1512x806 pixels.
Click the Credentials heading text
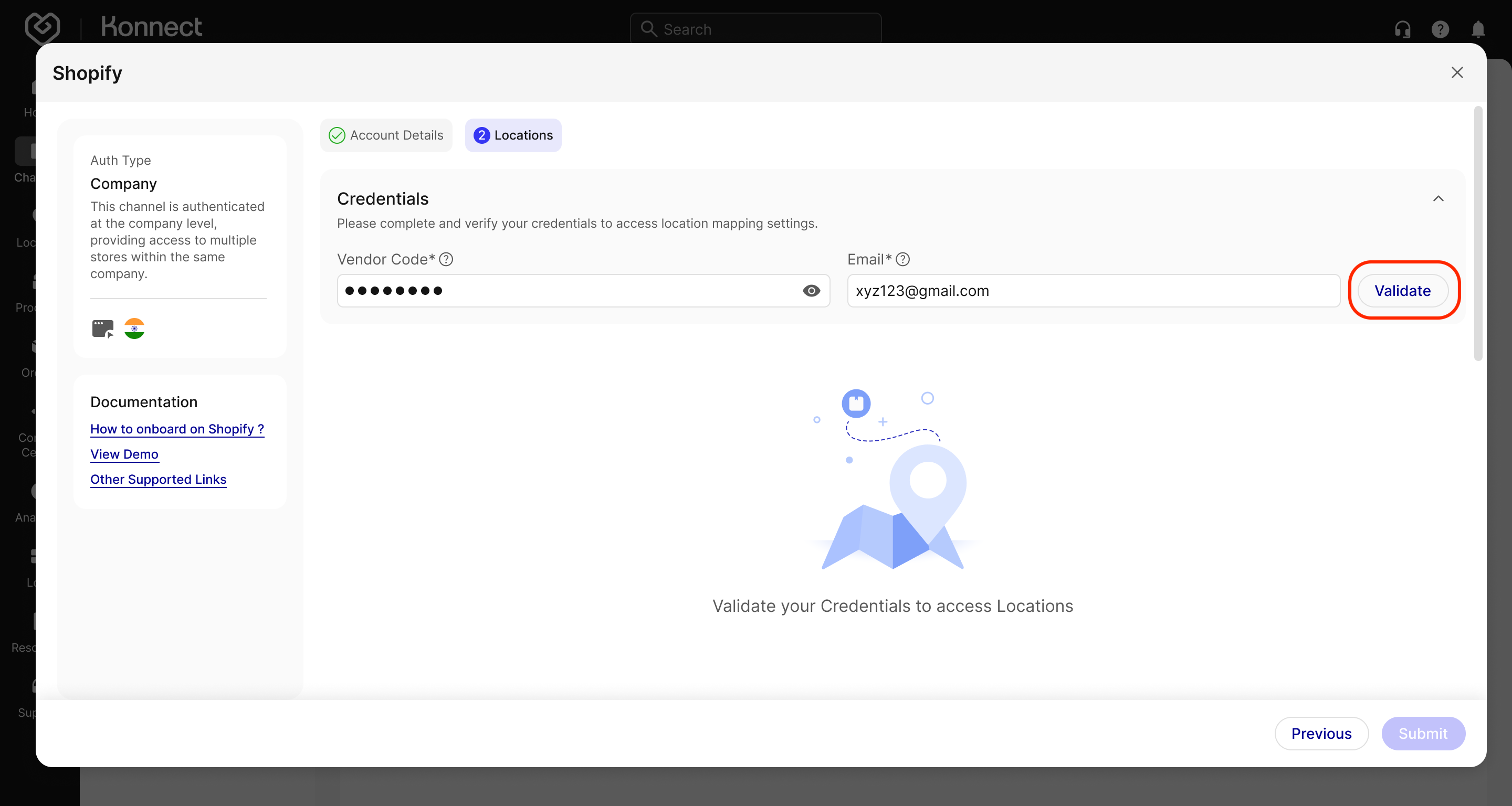(x=383, y=199)
